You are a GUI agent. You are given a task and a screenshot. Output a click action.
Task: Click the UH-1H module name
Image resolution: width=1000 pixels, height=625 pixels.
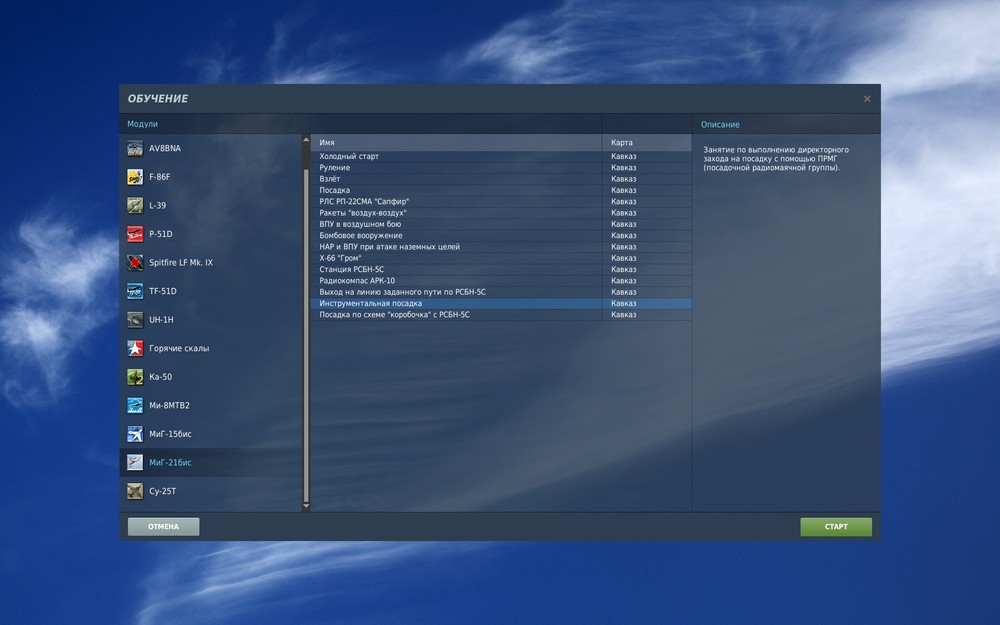tap(161, 320)
